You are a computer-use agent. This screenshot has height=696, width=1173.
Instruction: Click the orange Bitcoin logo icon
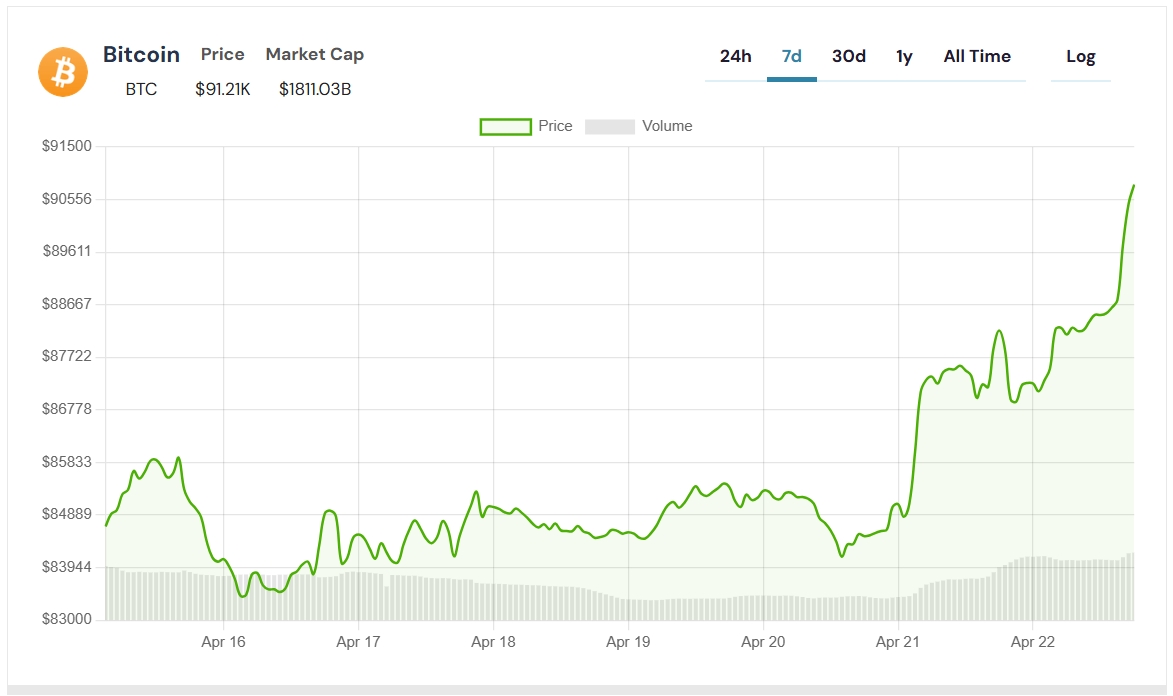click(x=63, y=72)
